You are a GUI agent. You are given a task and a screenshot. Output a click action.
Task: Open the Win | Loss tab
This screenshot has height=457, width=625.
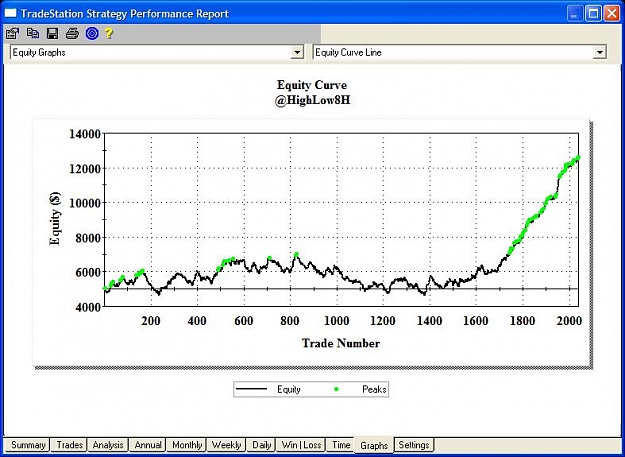301,445
